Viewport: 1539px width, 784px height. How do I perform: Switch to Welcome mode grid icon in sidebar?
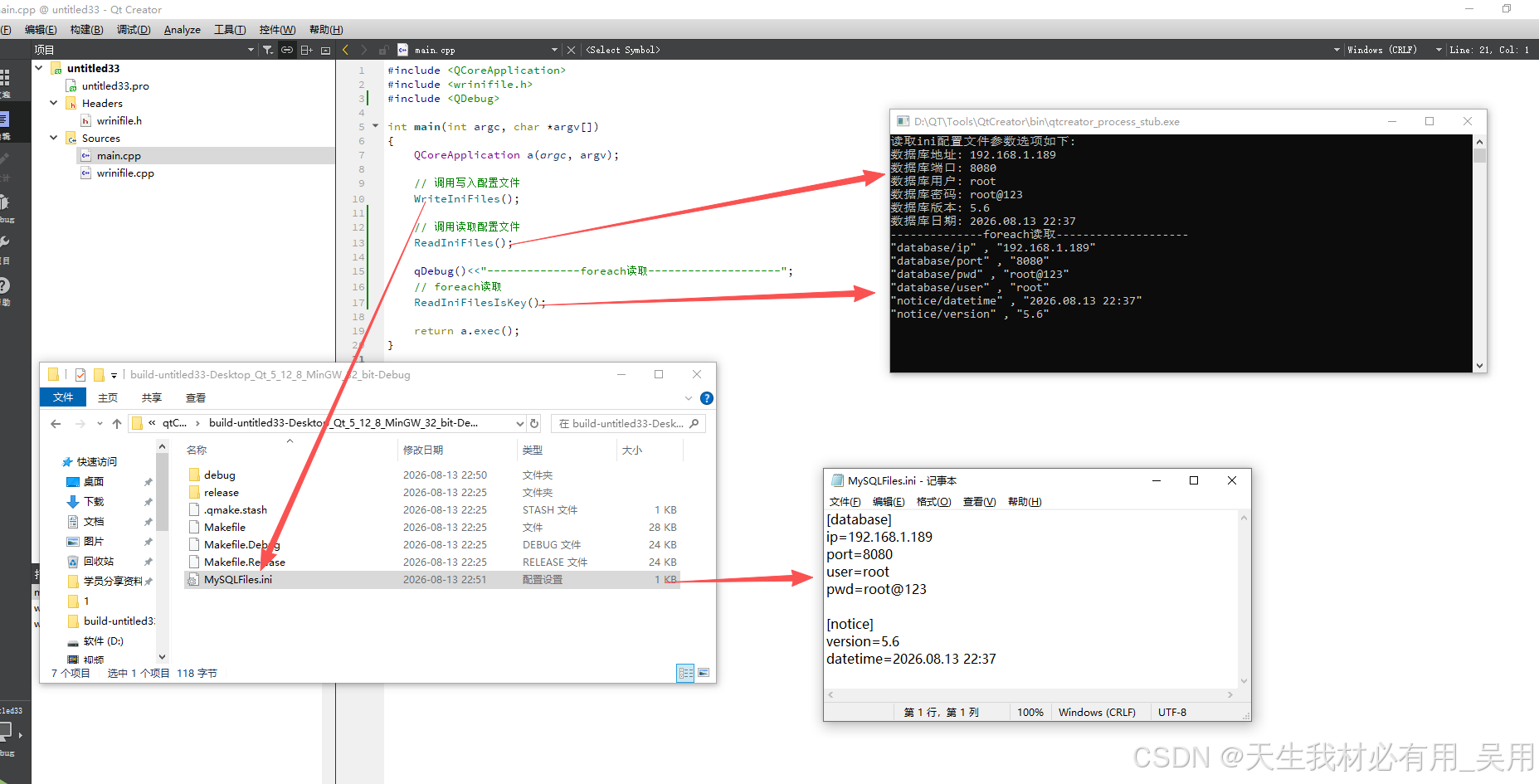[x=5, y=79]
